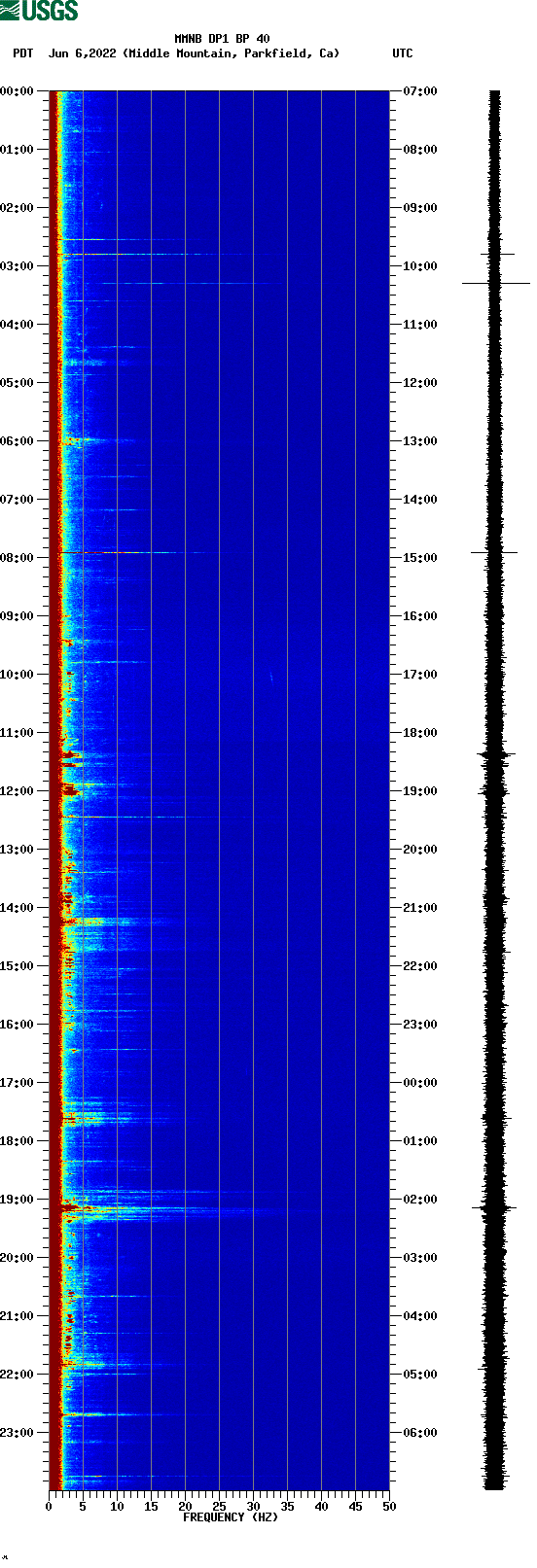Viewport: 537px width, 1568px height.
Task: Click the spectrogram streak just before 03:00 PDT
Action: click(x=151, y=254)
